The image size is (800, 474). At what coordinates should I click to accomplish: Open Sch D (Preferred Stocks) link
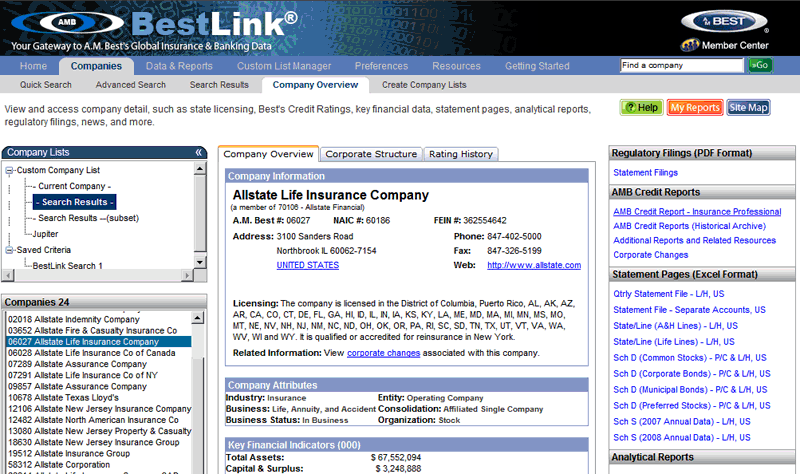click(692, 406)
